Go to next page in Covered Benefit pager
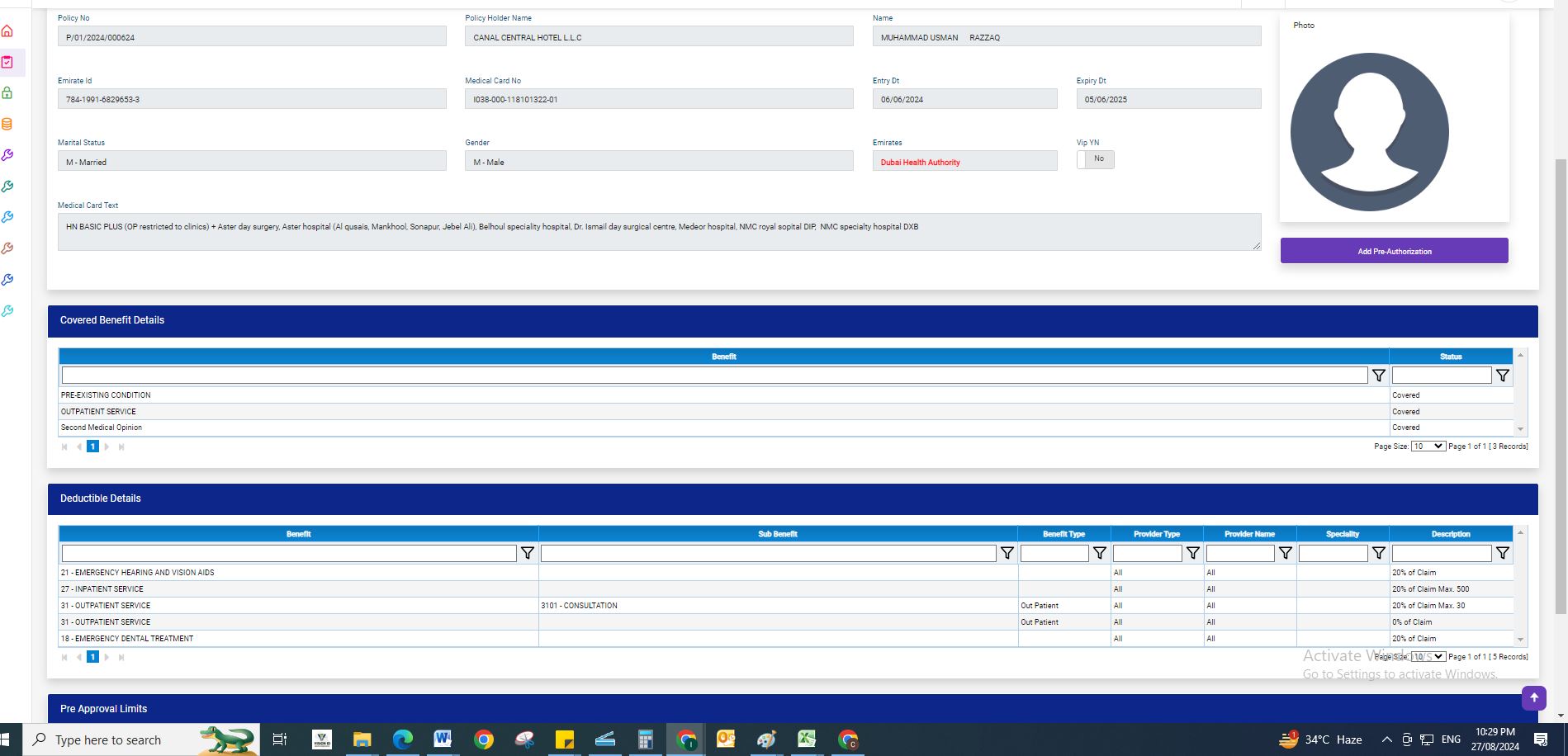 click(107, 447)
